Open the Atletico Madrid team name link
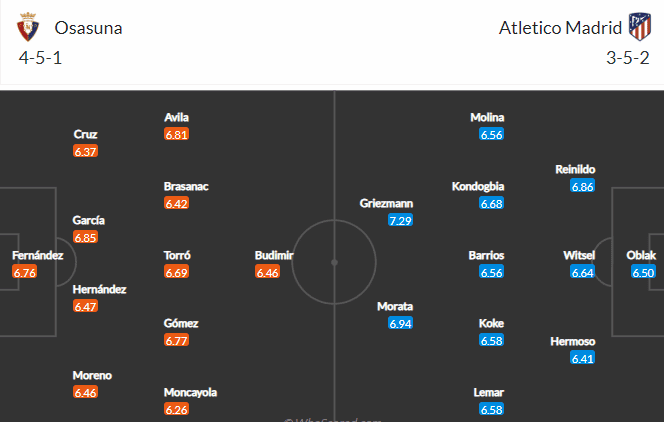The width and height of the screenshot is (664, 422). (560, 28)
